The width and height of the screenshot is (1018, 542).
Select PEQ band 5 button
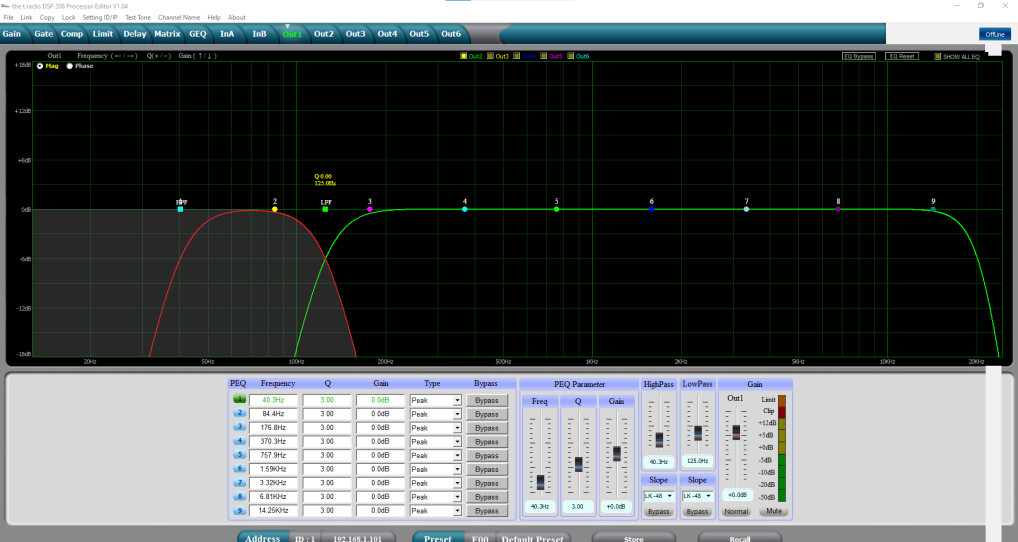pyautogui.click(x=239, y=455)
